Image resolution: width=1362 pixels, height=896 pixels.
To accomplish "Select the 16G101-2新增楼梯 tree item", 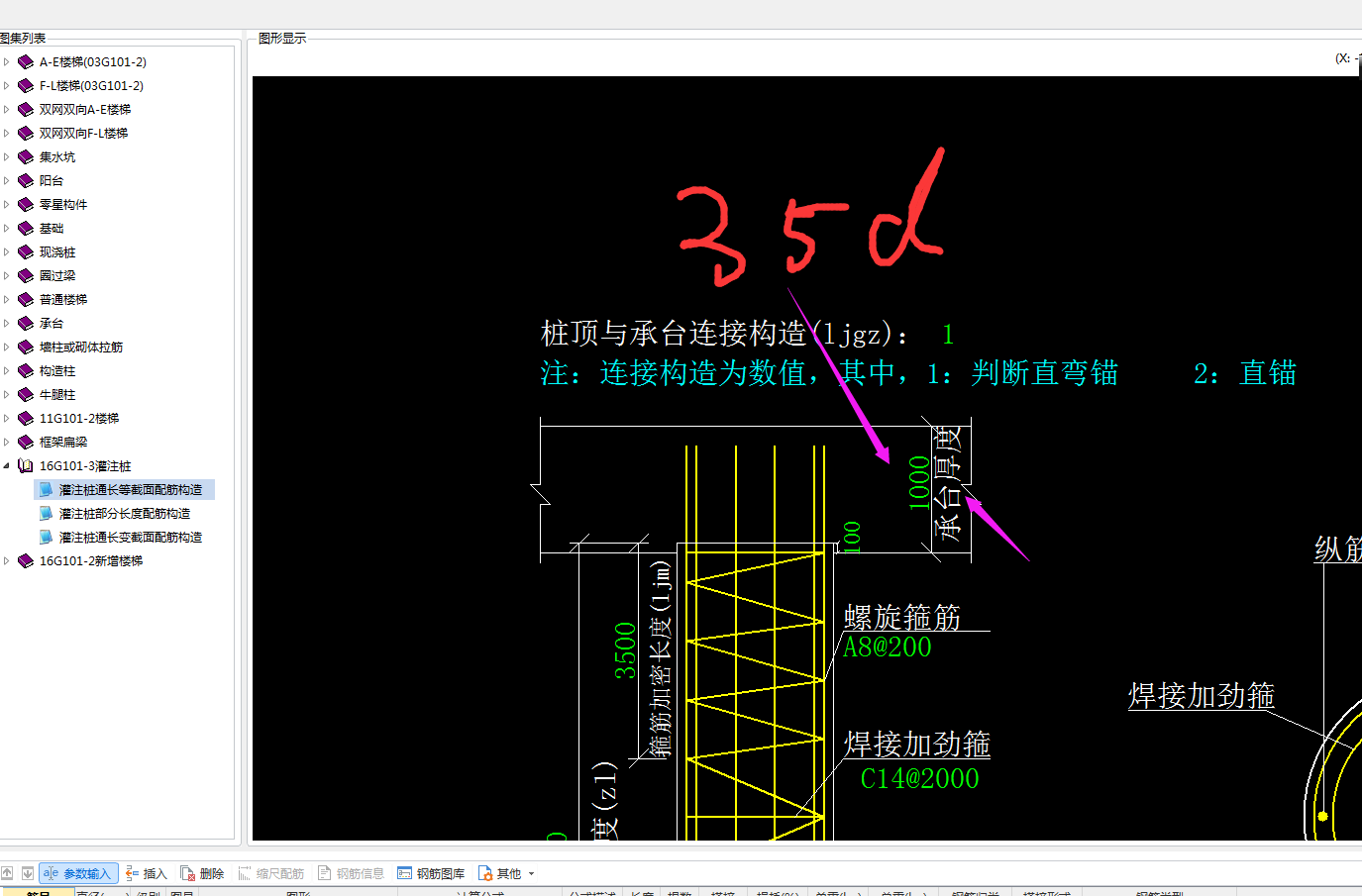I will point(91,560).
